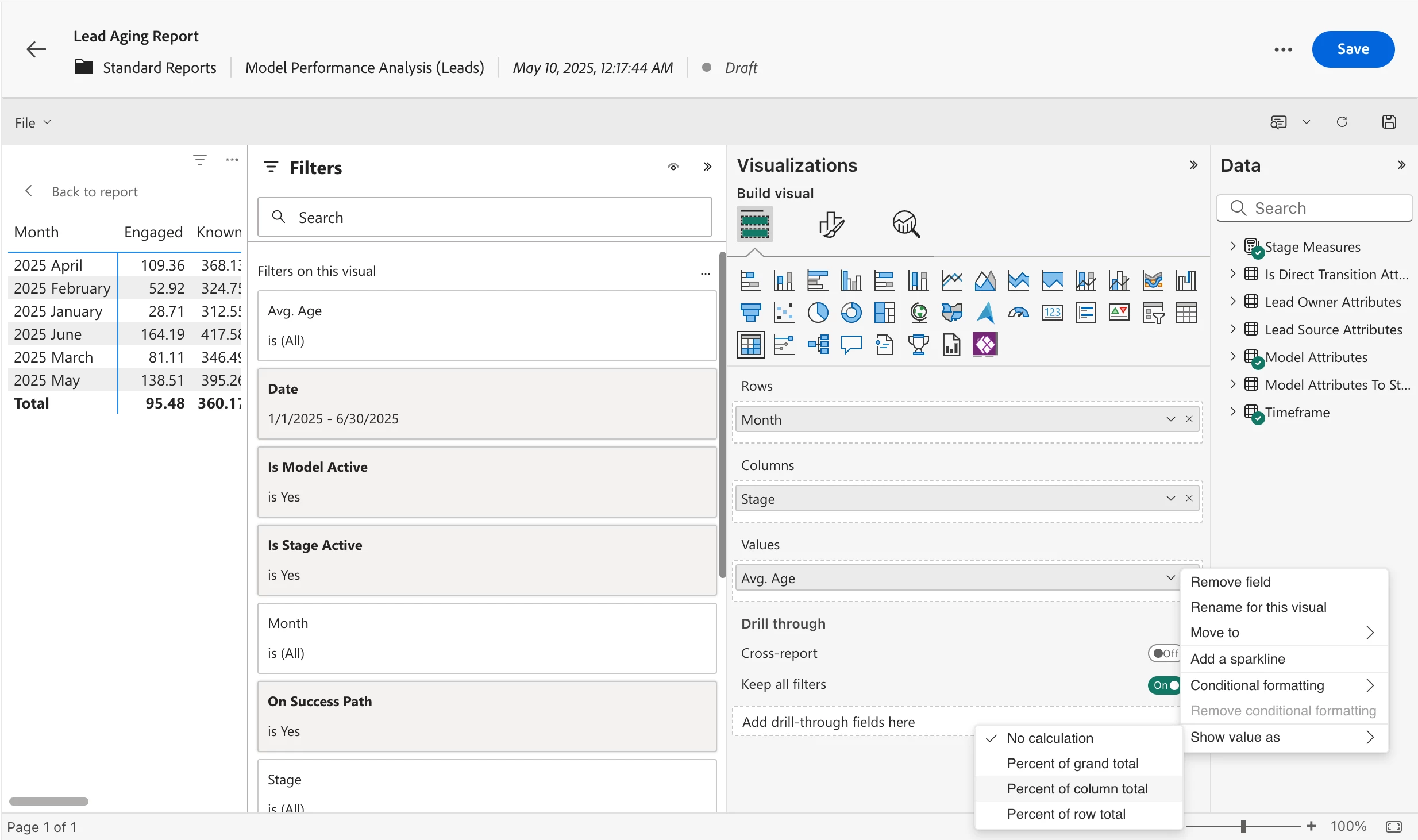Choose Percent of column total

point(1077,789)
